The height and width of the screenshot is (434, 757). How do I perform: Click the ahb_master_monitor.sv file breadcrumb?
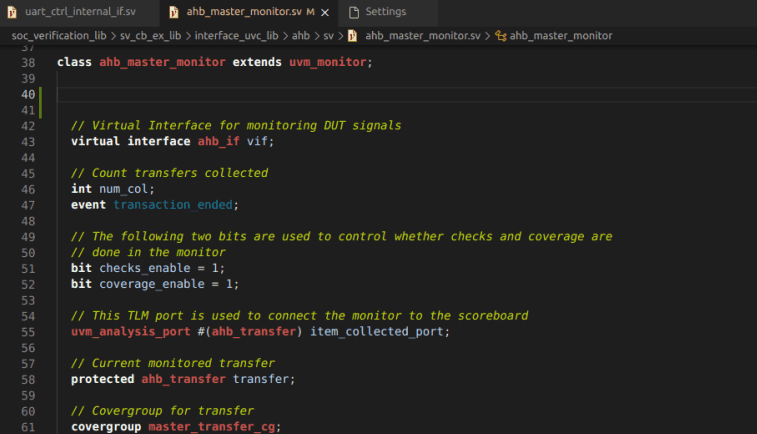pyautogui.click(x=423, y=36)
